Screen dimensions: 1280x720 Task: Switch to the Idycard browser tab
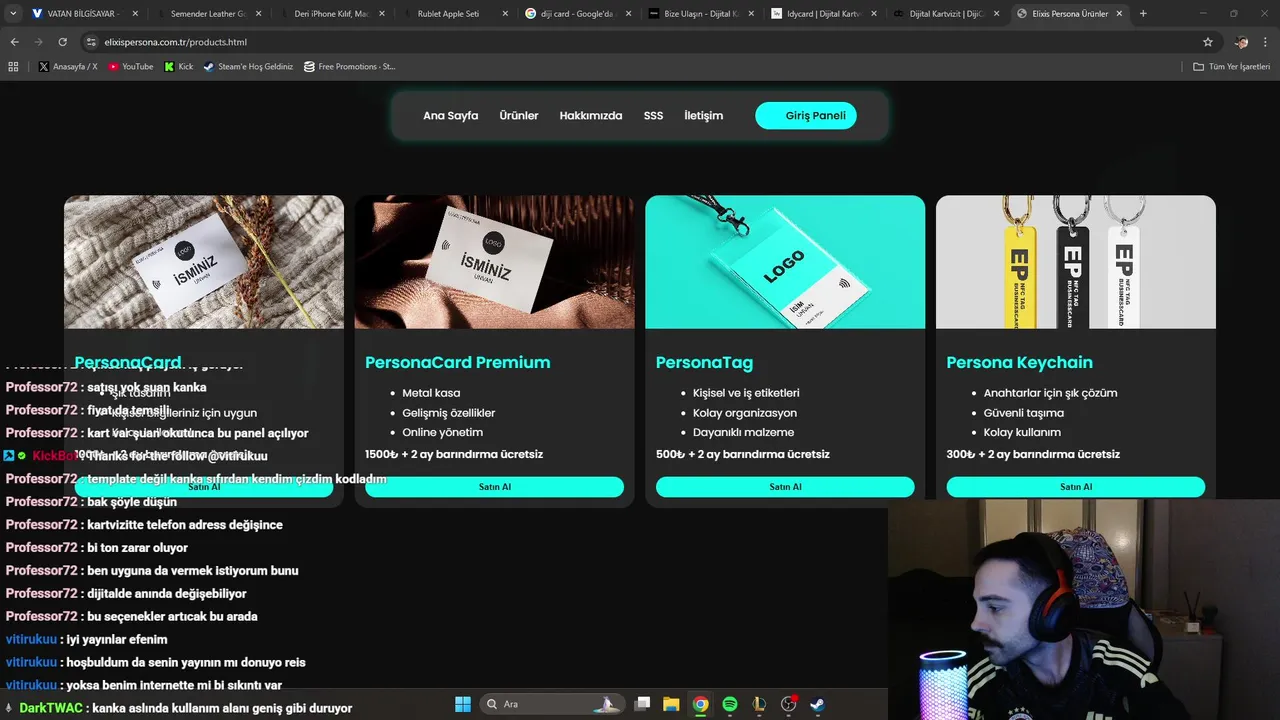pyautogui.click(x=823, y=14)
